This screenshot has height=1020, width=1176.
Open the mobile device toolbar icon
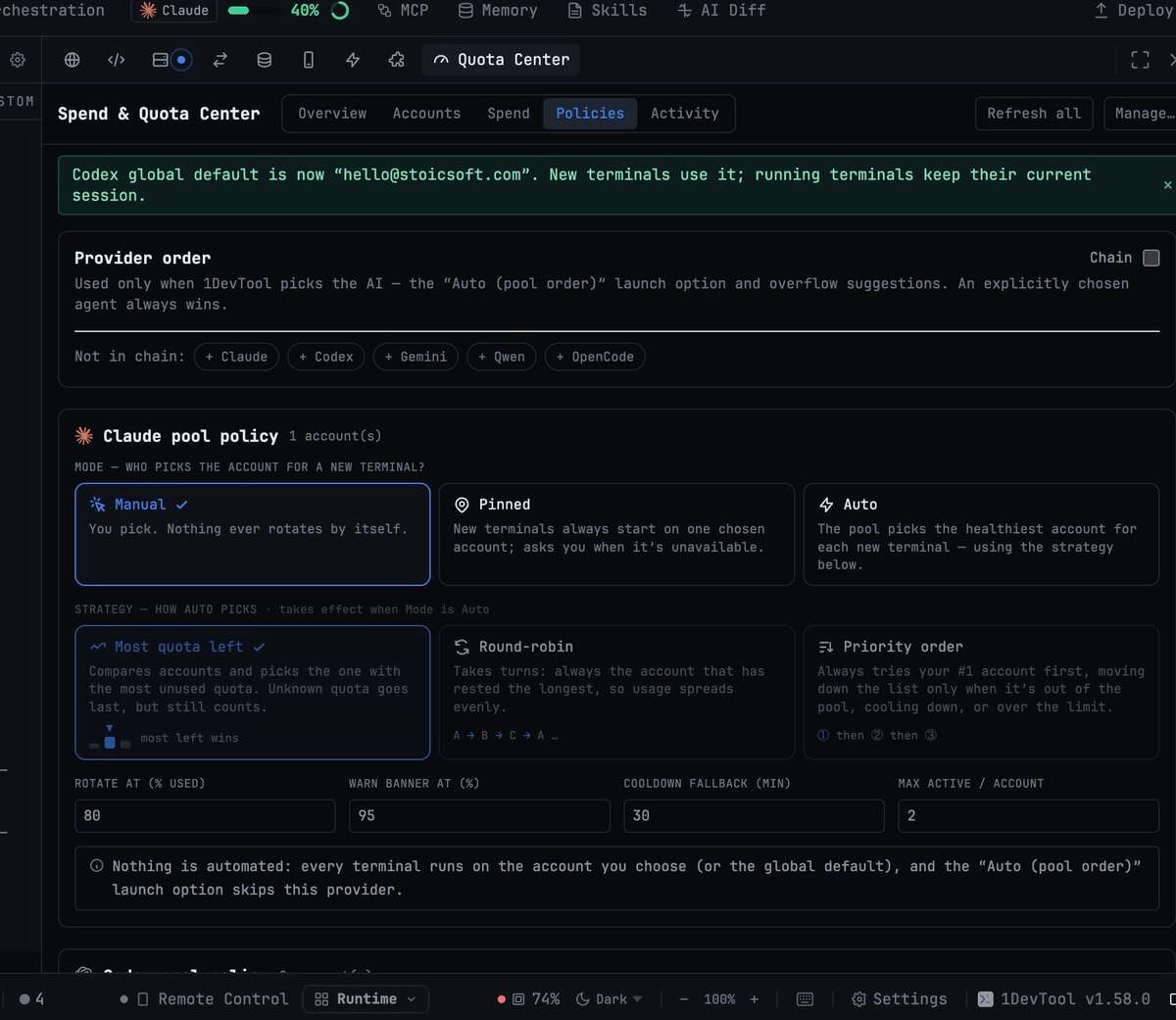tap(308, 60)
